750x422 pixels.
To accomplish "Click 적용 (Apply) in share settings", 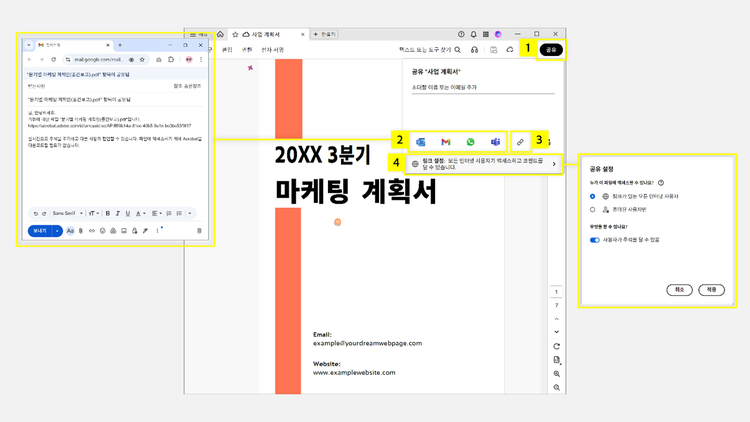I will (x=712, y=290).
